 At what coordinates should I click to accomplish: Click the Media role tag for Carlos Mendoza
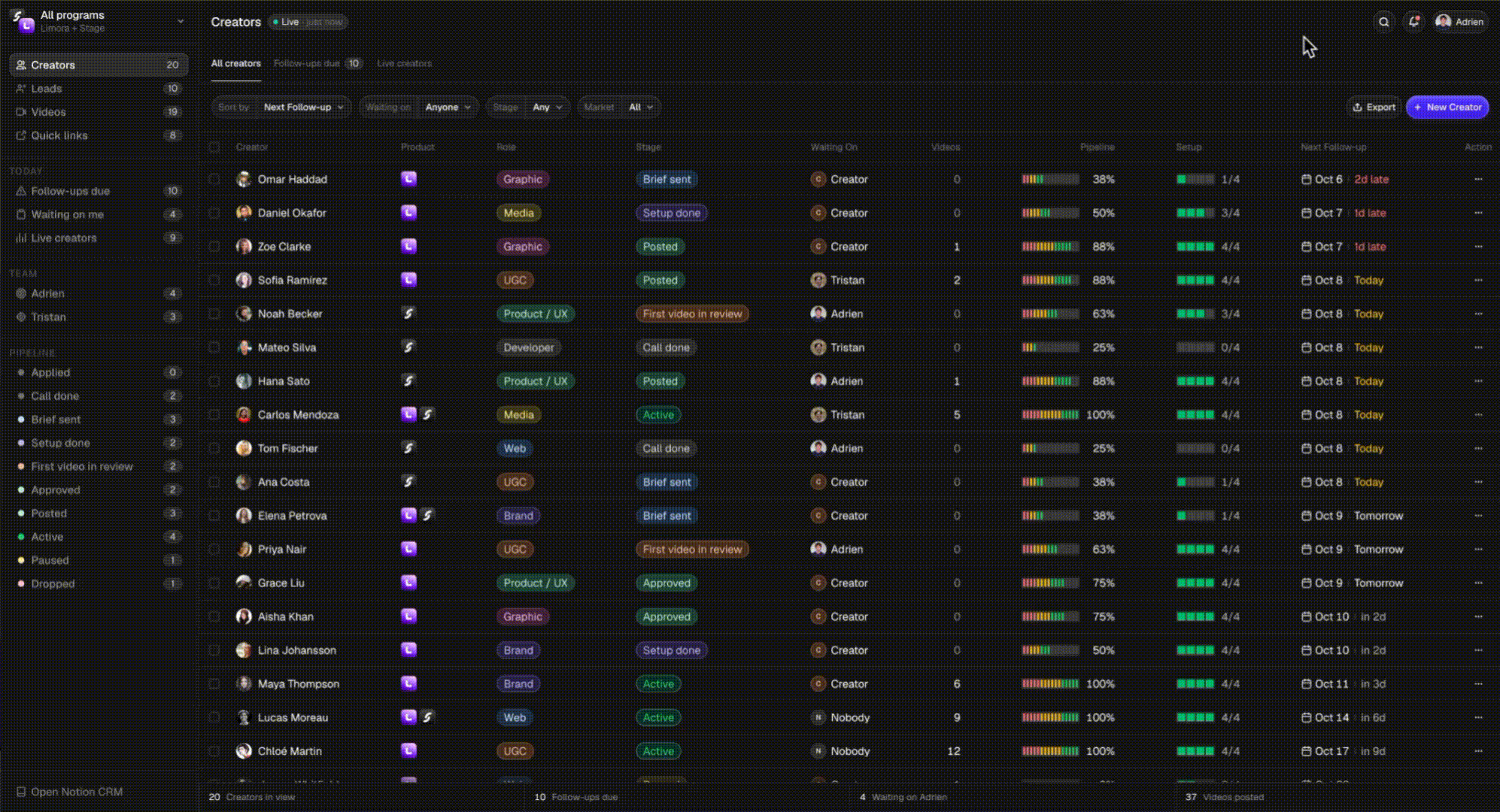(518, 414)
